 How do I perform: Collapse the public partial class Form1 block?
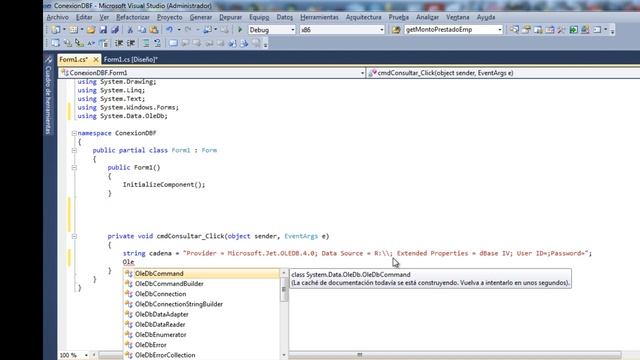[74, 150]
